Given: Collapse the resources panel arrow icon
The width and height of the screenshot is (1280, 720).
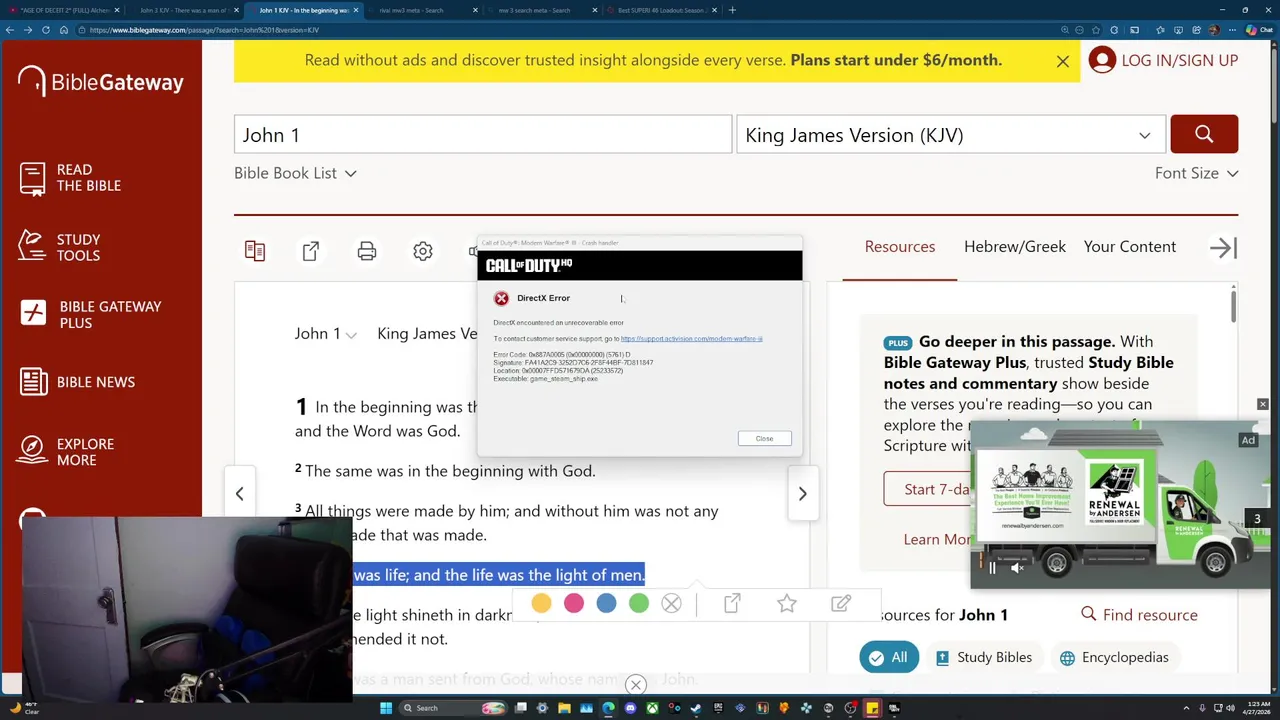Looking at the screenshot, I should tap(1223, 248).
